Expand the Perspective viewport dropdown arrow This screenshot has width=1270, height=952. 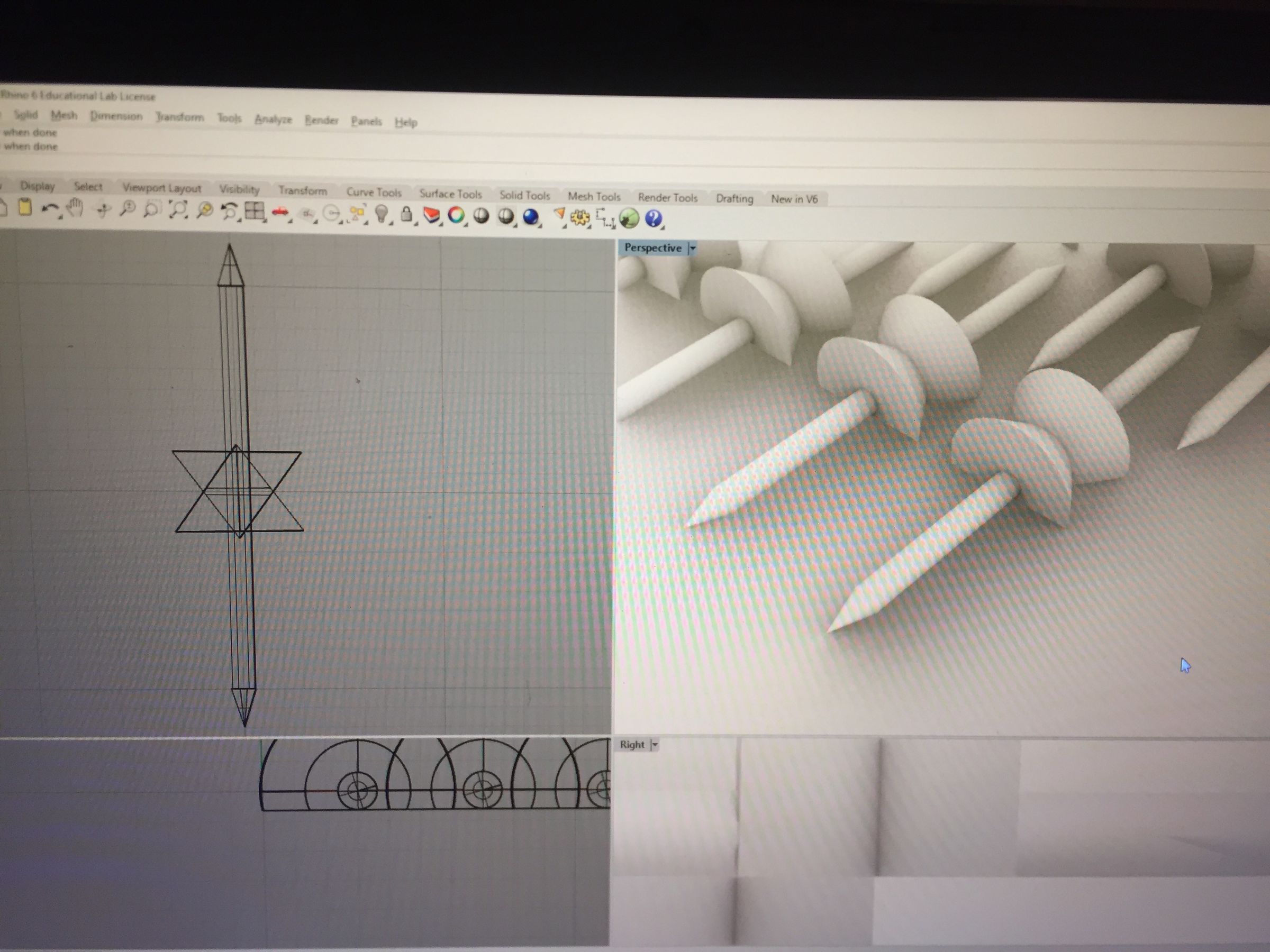point(692,249)
